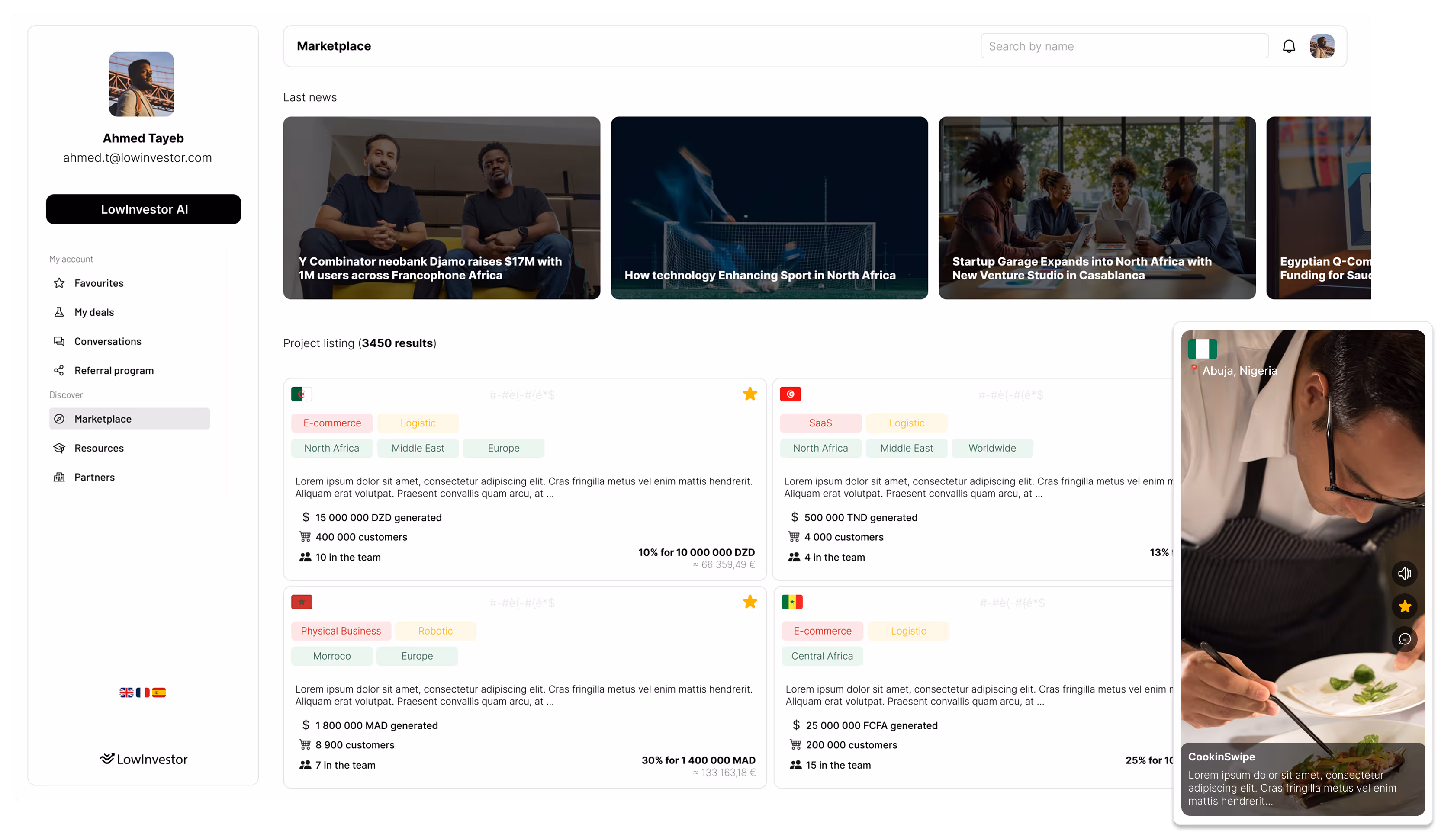This screenshot has width=1454, height=840.
Task: Click the Robotic tag on Morocco card
Action: tap(435, 631)
